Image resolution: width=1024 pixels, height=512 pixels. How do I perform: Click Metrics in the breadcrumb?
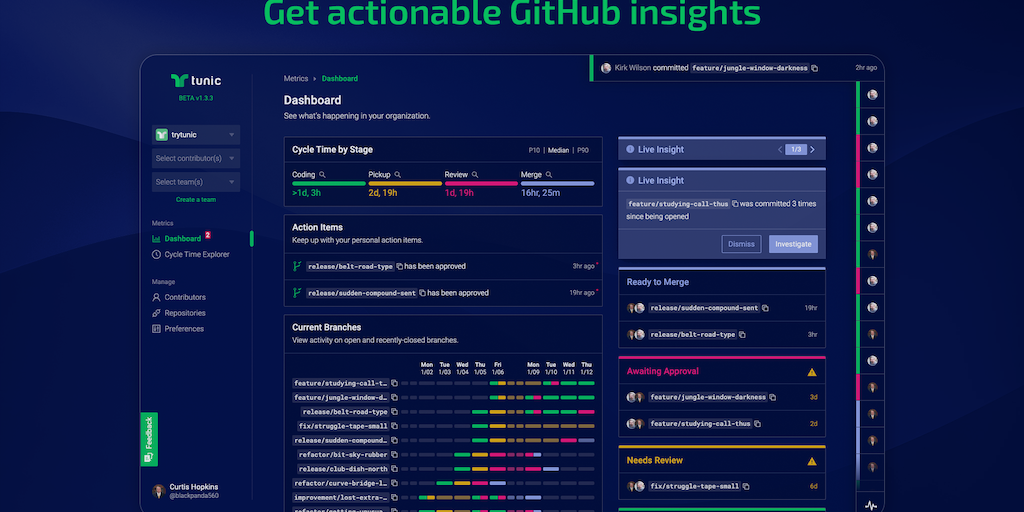[x=296, y=78]
